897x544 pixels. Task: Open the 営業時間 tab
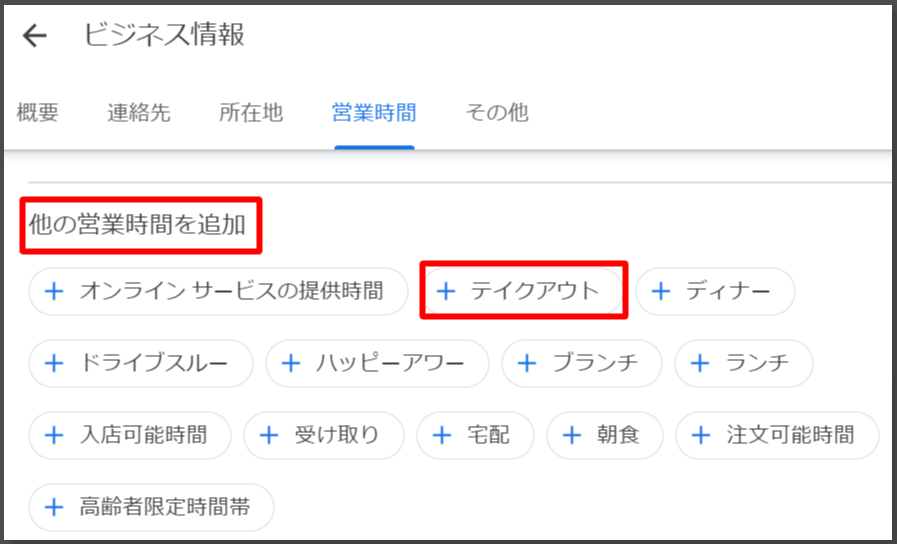coord(374,112)
